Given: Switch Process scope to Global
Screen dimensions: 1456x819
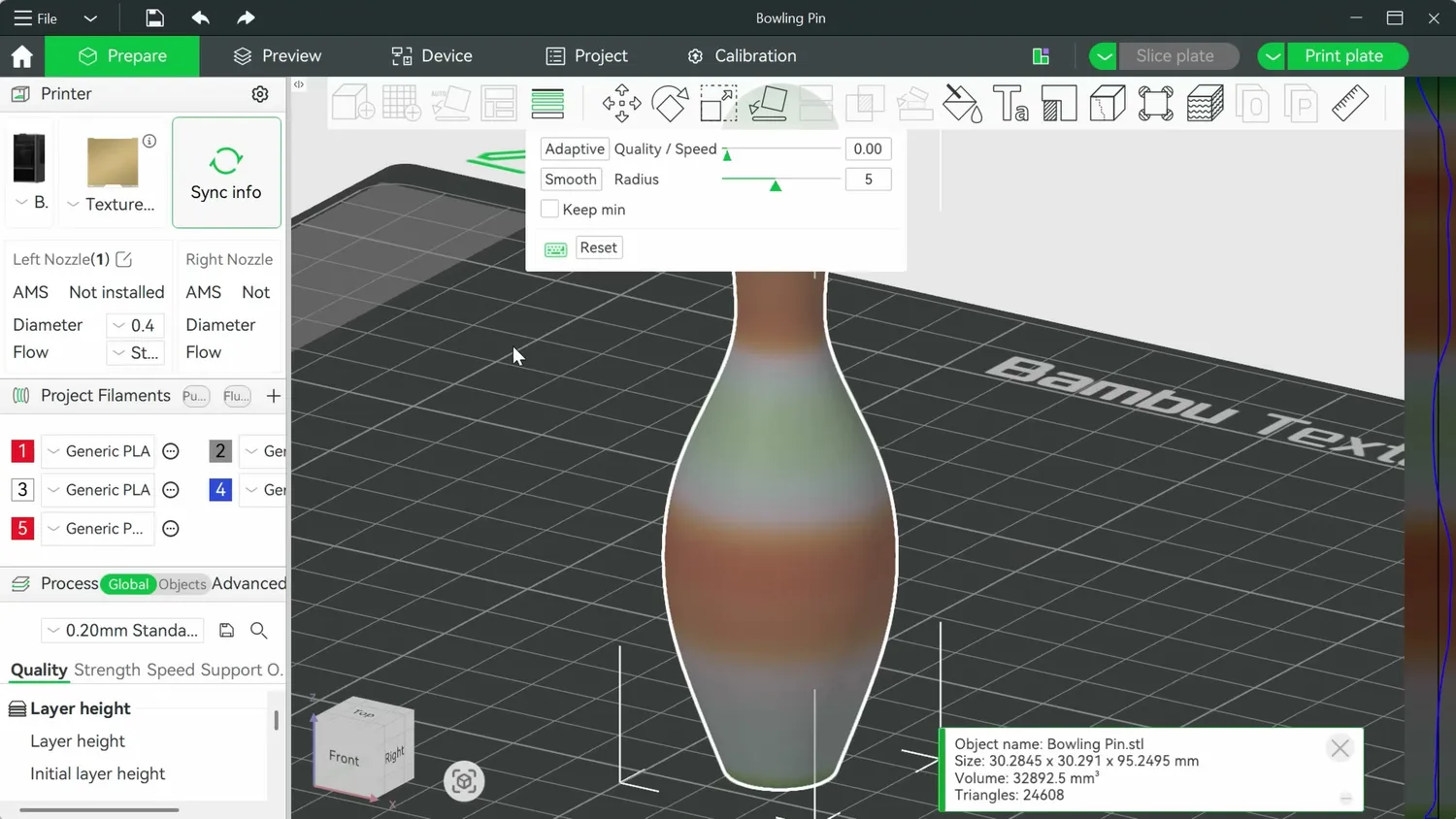Looking at the screenshot, I should 128,584.
